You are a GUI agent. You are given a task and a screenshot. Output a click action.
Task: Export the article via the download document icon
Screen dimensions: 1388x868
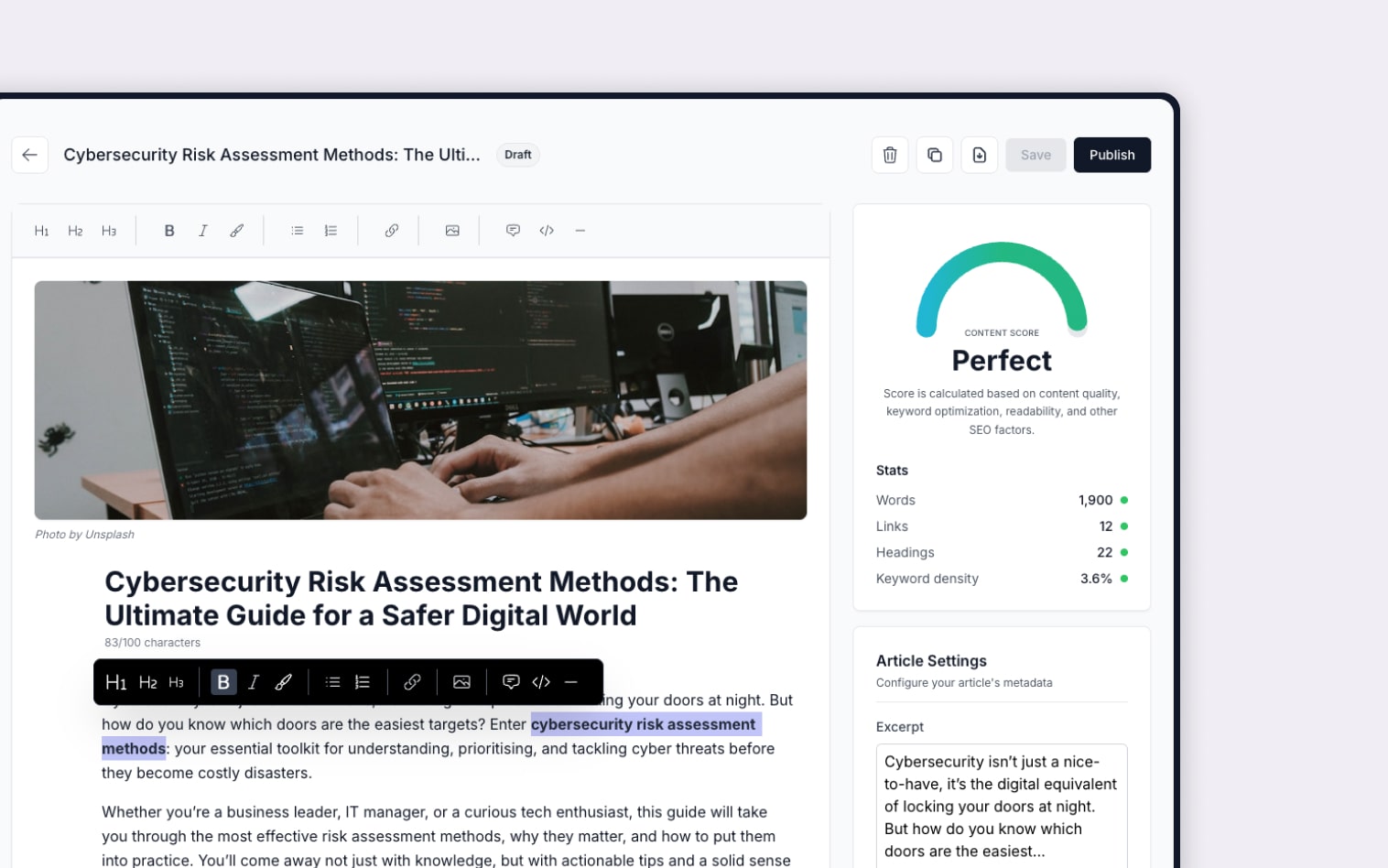[x=979, y=155]
